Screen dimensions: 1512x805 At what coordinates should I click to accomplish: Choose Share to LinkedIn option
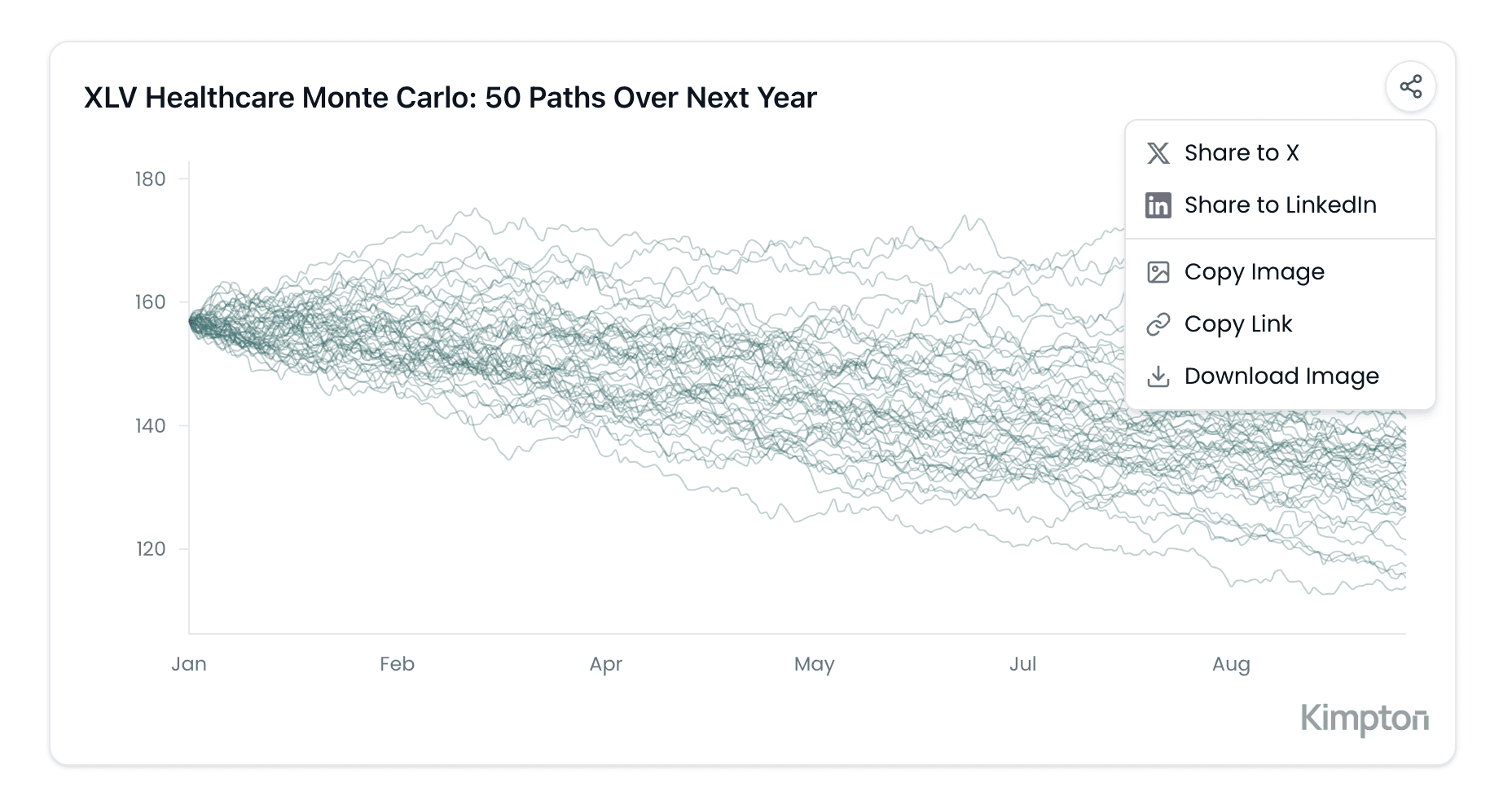pyautogui.click(x=1280, y=205)
